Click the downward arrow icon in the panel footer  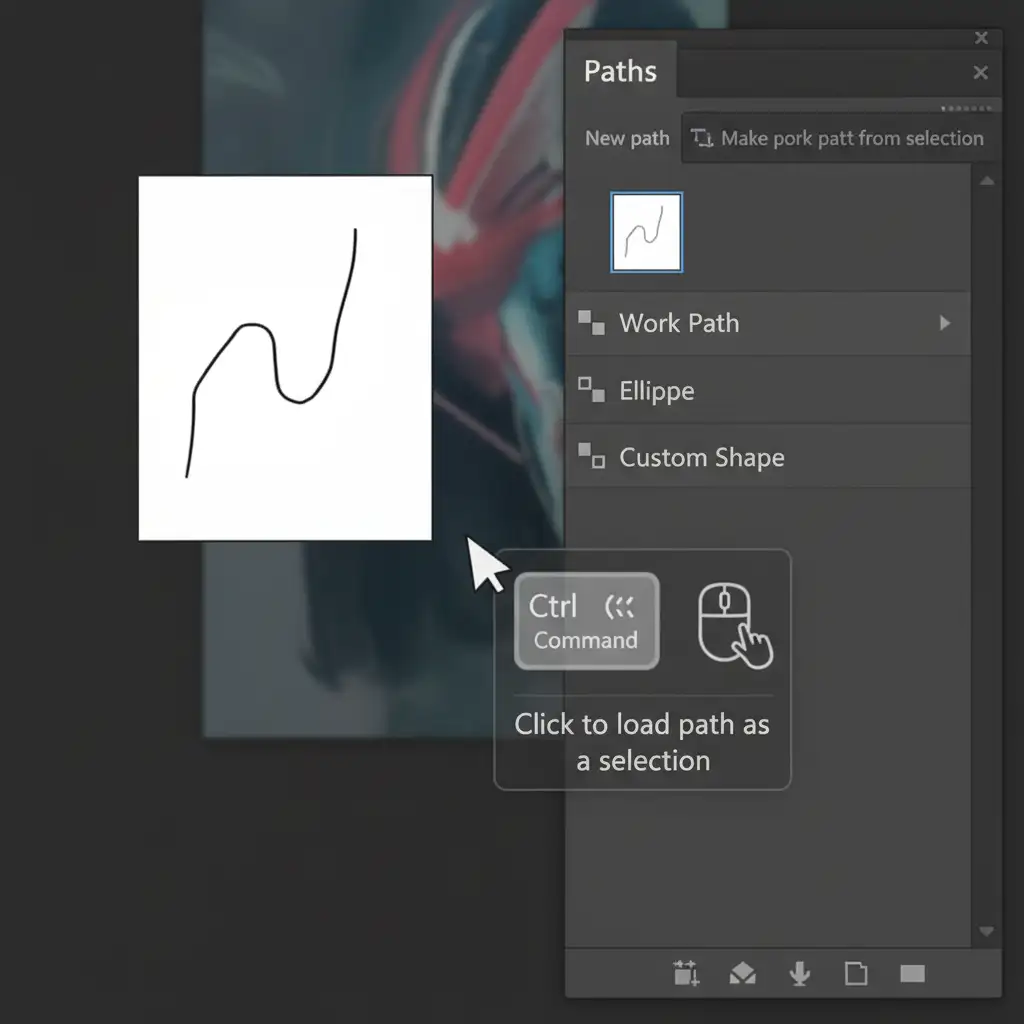click(x=799, y=973)
